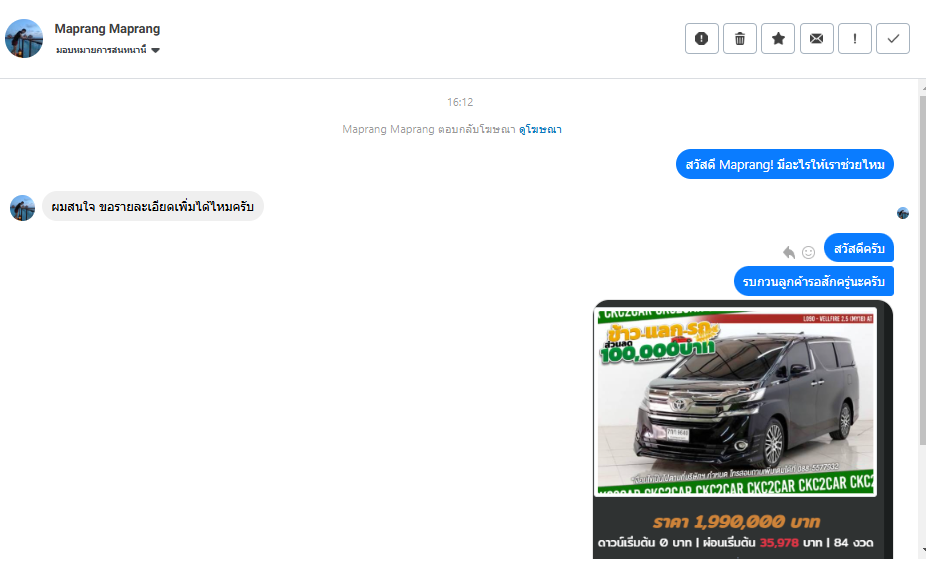Mark conversation unread with envelope icon
Viewport: 926px width, 567px height.
click(x=817, y=39)
